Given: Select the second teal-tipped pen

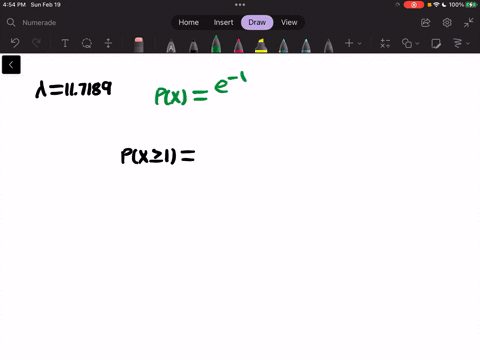Looking at the screenshot, I should [x=306, y=46].
